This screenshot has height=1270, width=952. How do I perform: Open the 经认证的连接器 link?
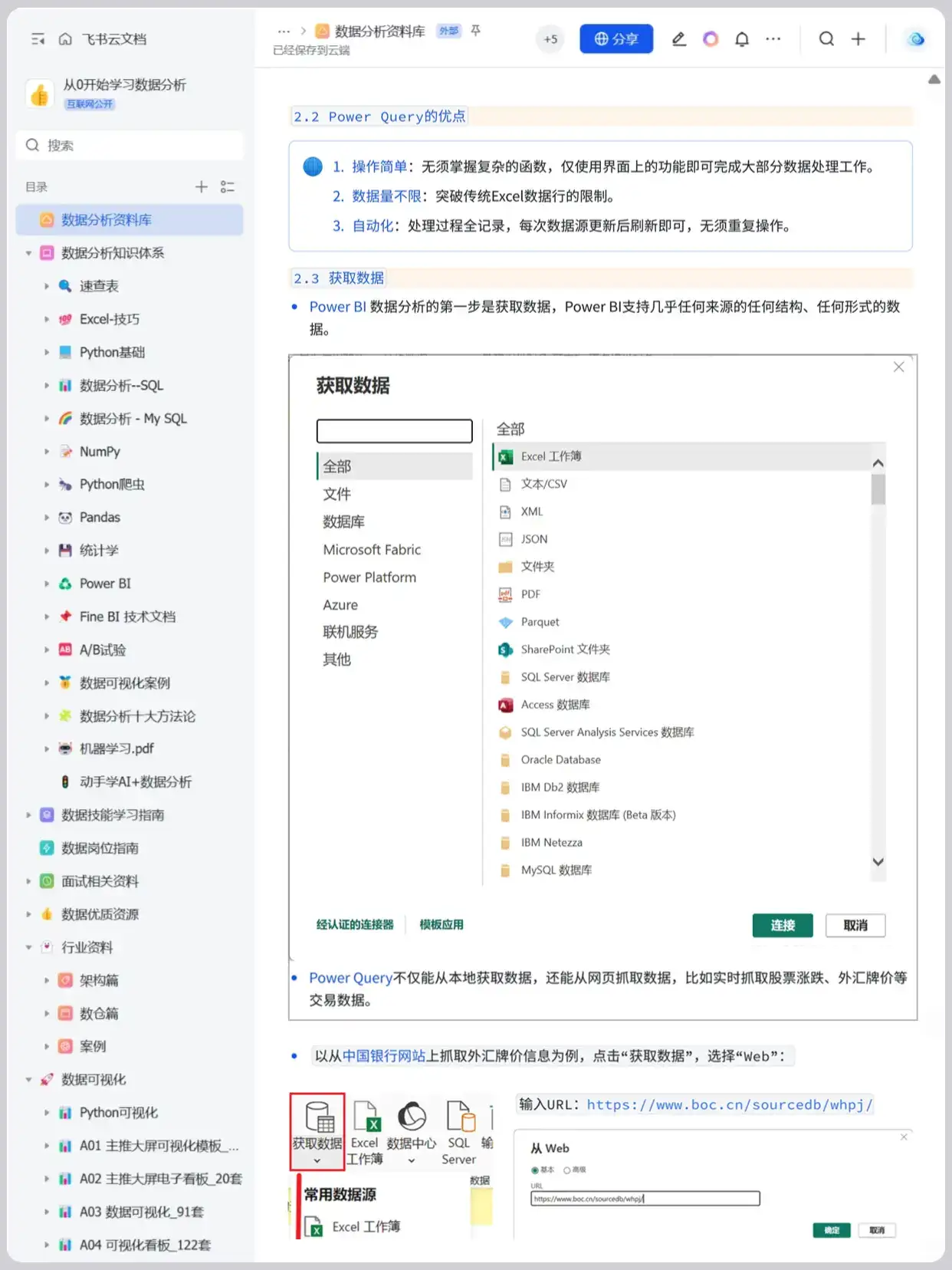(355, 925)
